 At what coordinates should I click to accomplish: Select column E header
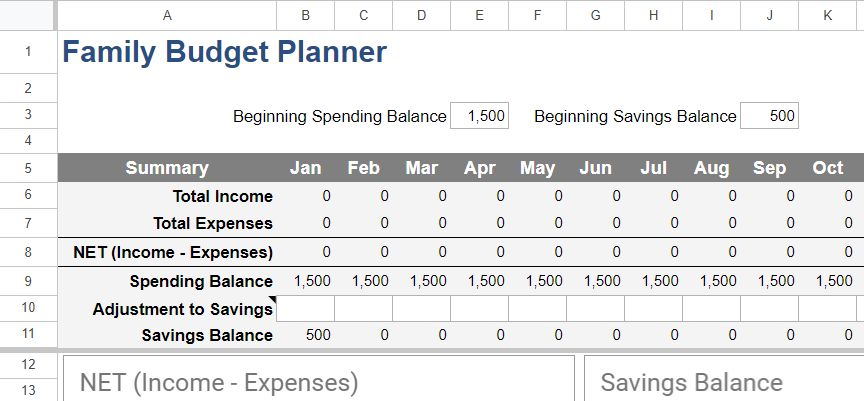point(479,15)
